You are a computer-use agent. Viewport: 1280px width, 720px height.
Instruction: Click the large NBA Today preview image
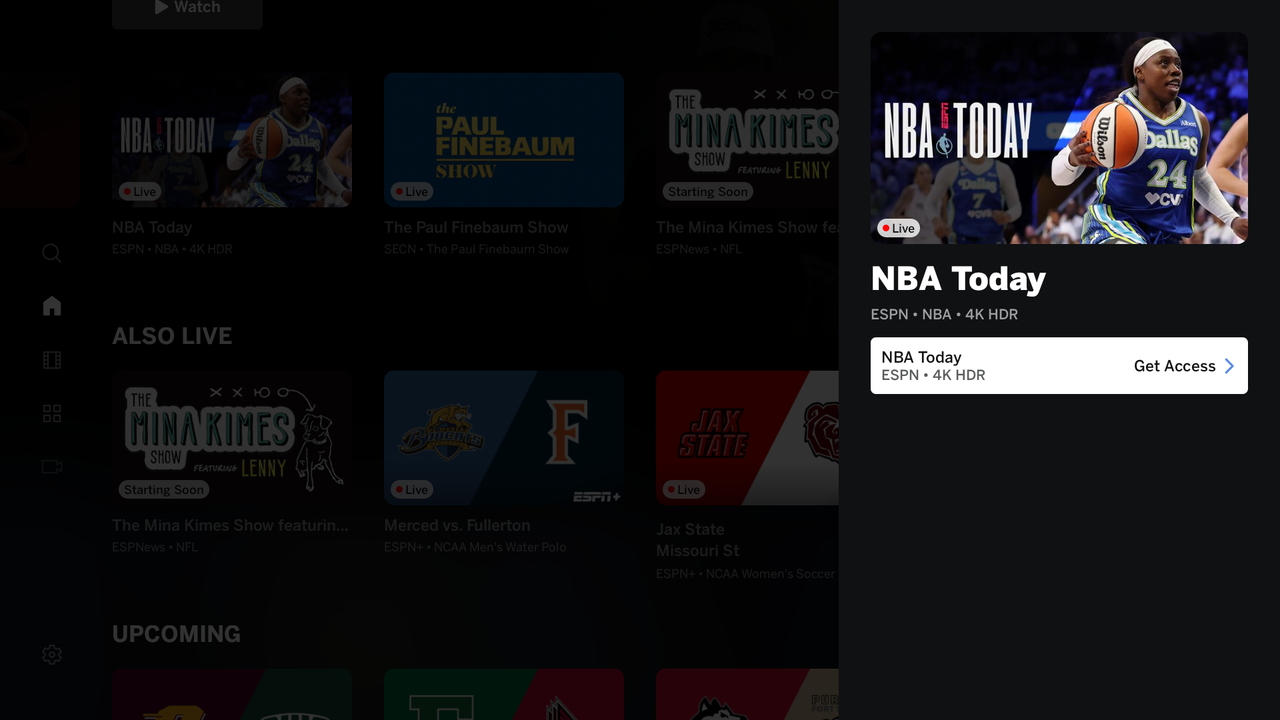pos(1059,138)
